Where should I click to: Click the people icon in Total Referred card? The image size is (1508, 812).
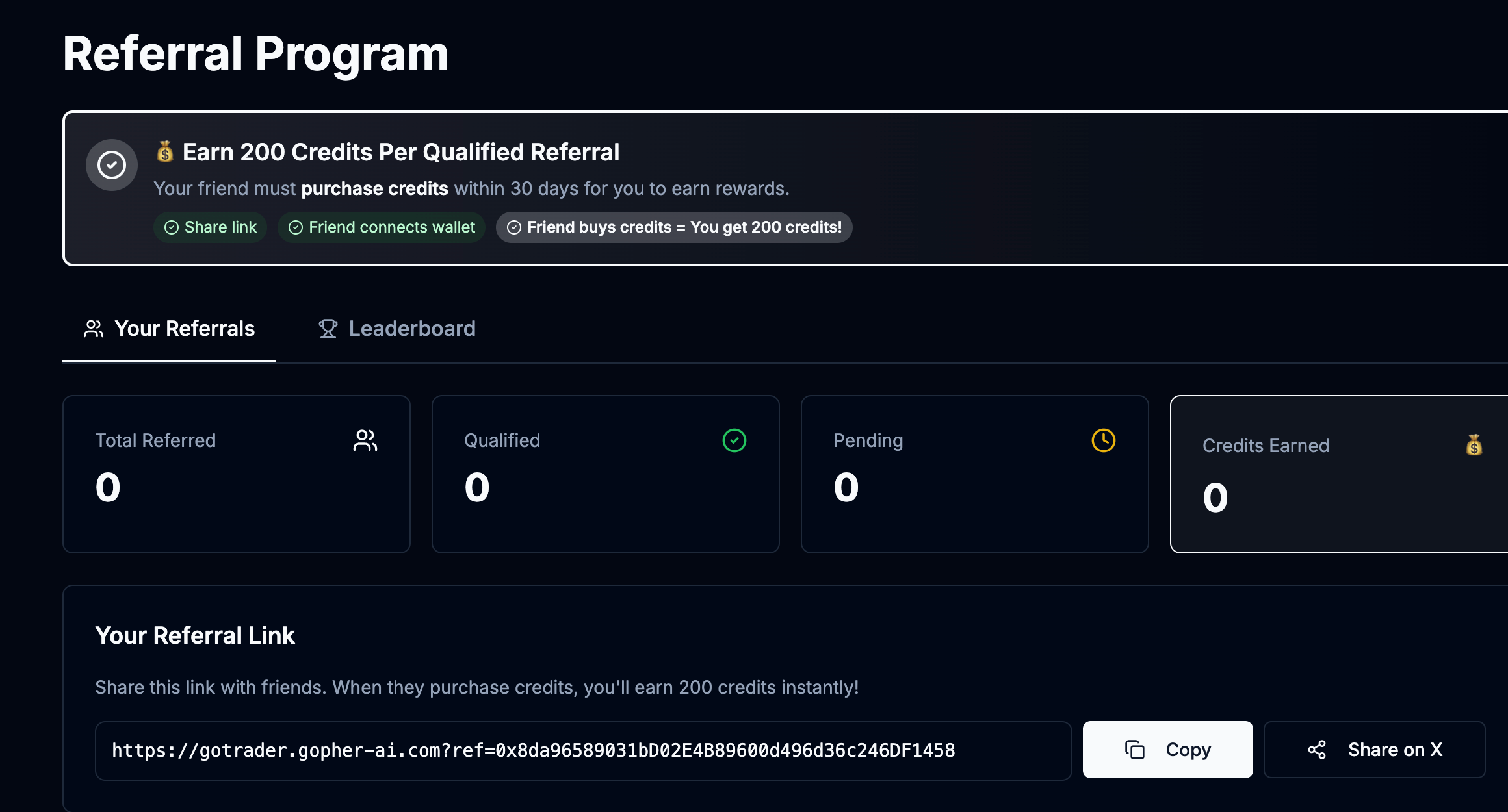pos(365,440)
